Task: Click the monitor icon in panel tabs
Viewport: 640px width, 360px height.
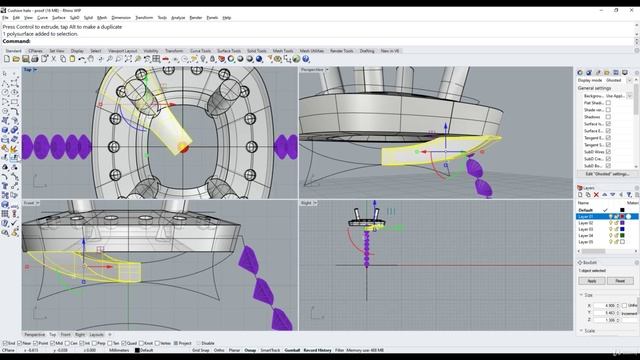Action: [624, 72]
